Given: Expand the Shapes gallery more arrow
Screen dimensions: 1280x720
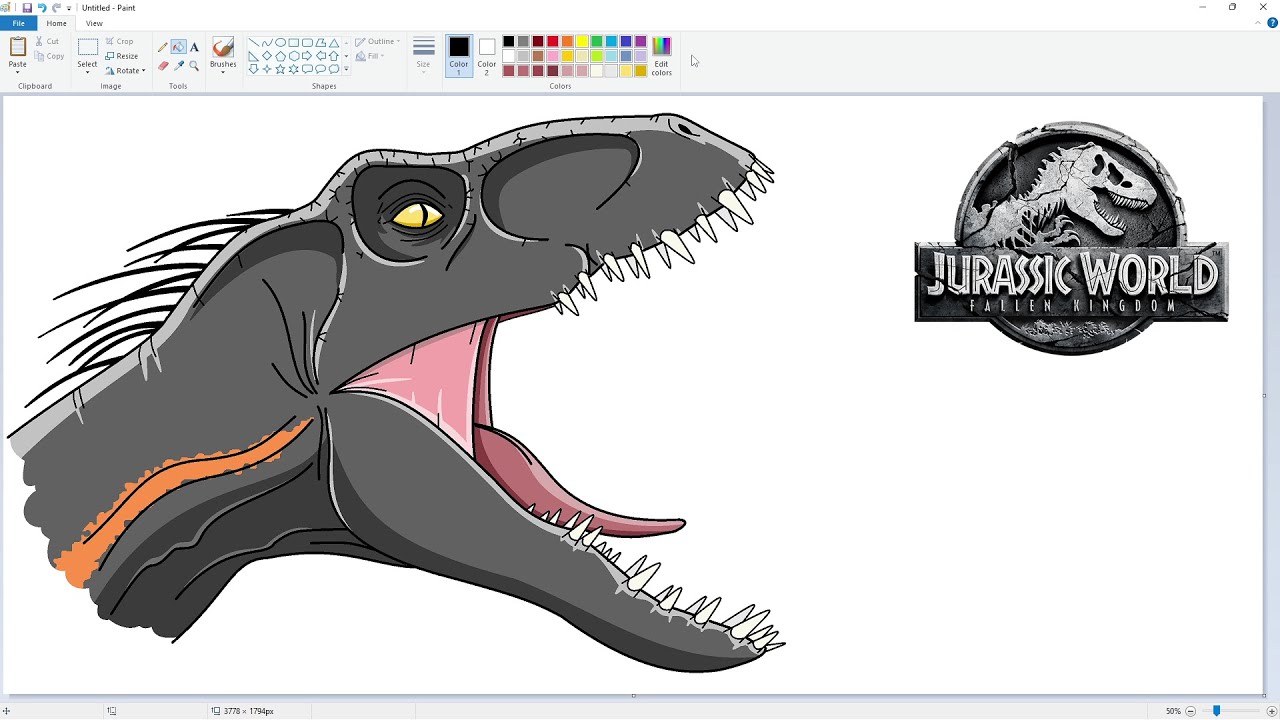Looking at the screenshot, I should click(x=346, y=69).
